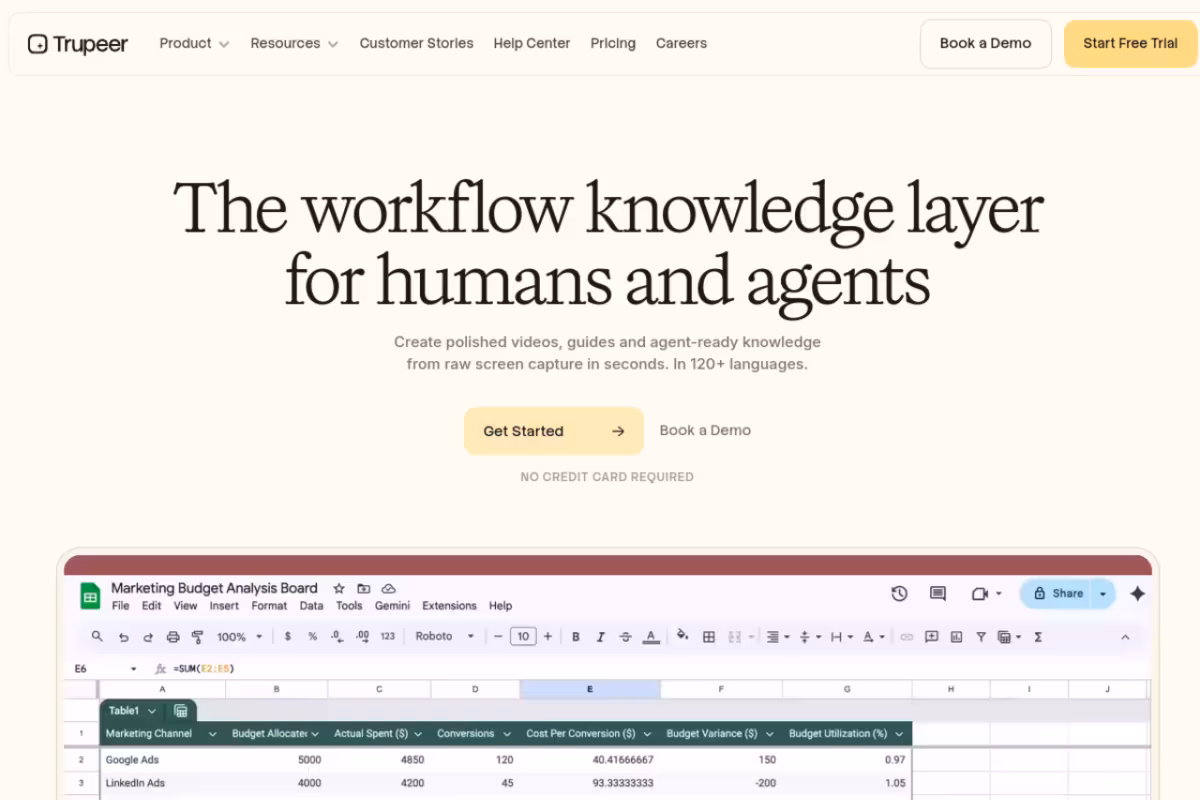The image size is (1200, 800).
Task: Click the fill color paint bucket
Action: 683,636
